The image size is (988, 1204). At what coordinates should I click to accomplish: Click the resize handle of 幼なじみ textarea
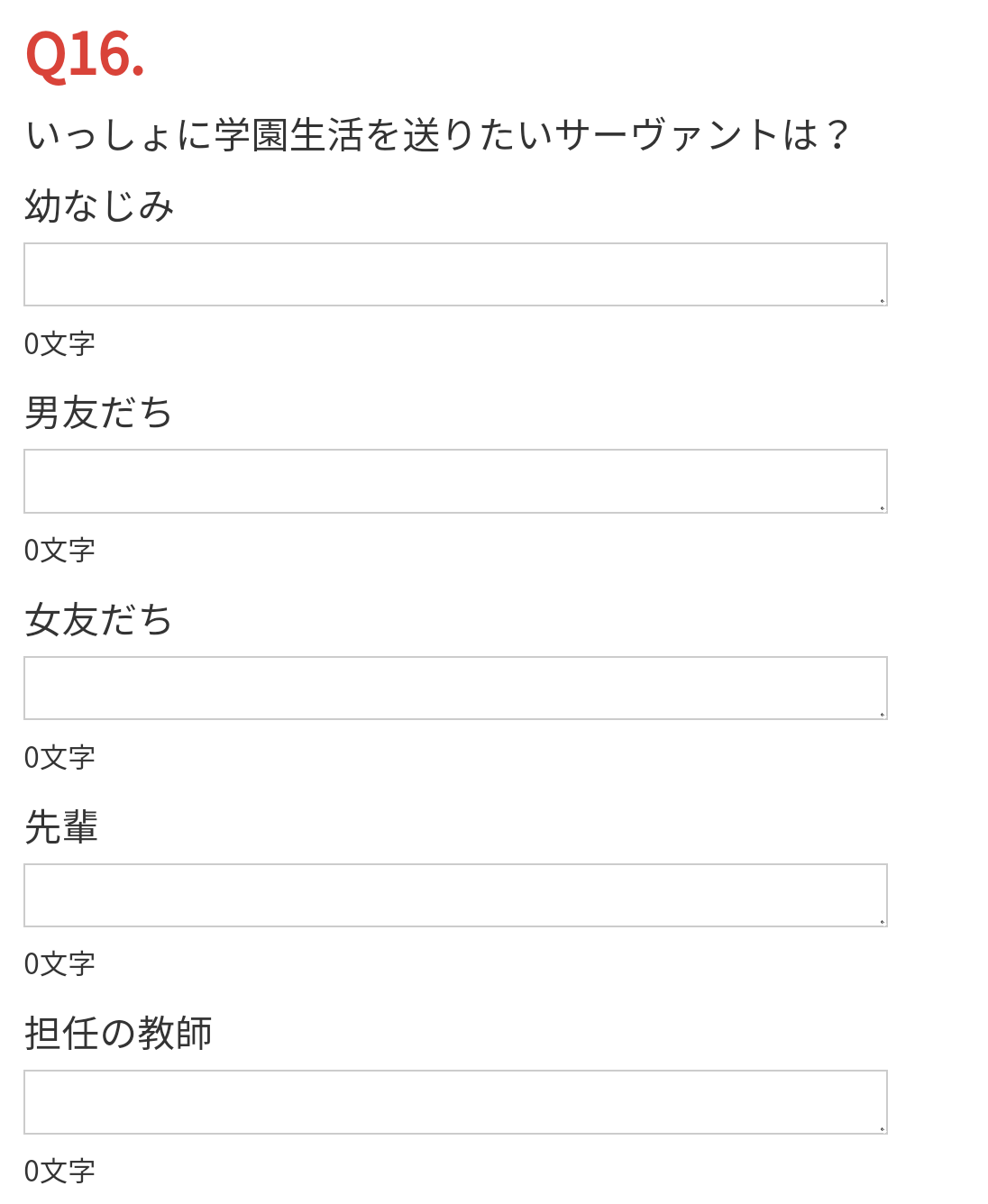click(882, 300)
